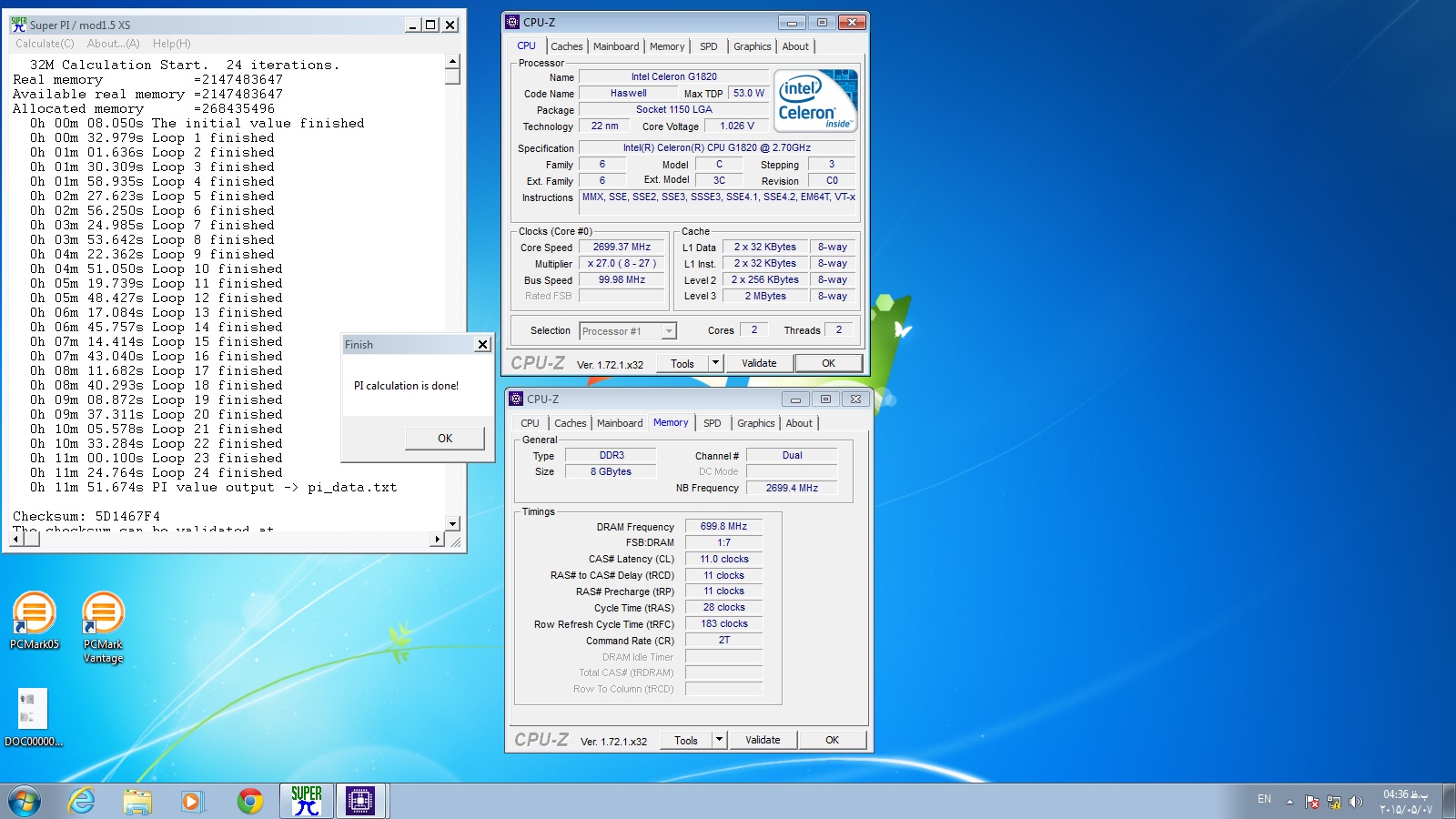
Task: Switch to Mainboard tab in upper CPU-Z
Action: pos(616,46)
